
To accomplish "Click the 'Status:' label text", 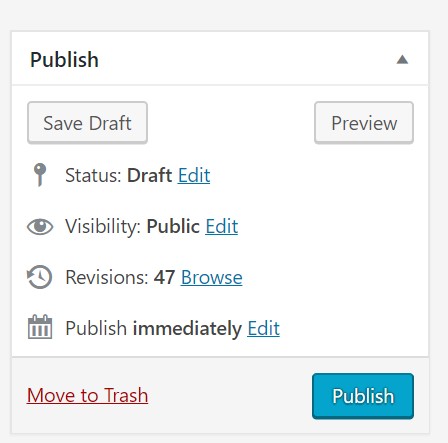I will tap(93, 175).
